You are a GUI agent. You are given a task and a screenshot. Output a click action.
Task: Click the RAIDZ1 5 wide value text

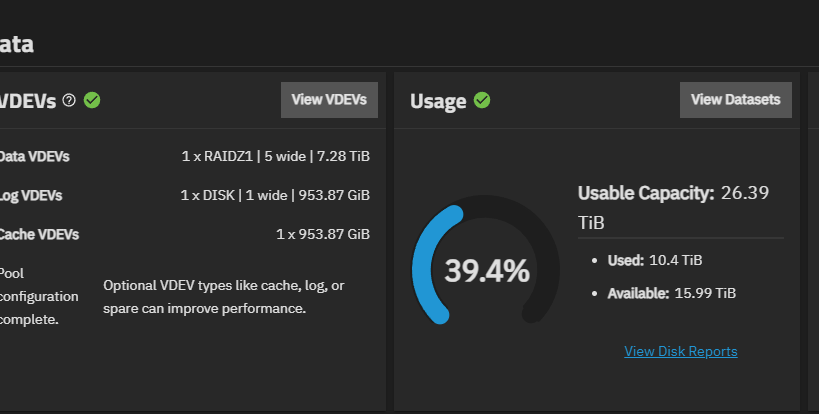275,157
